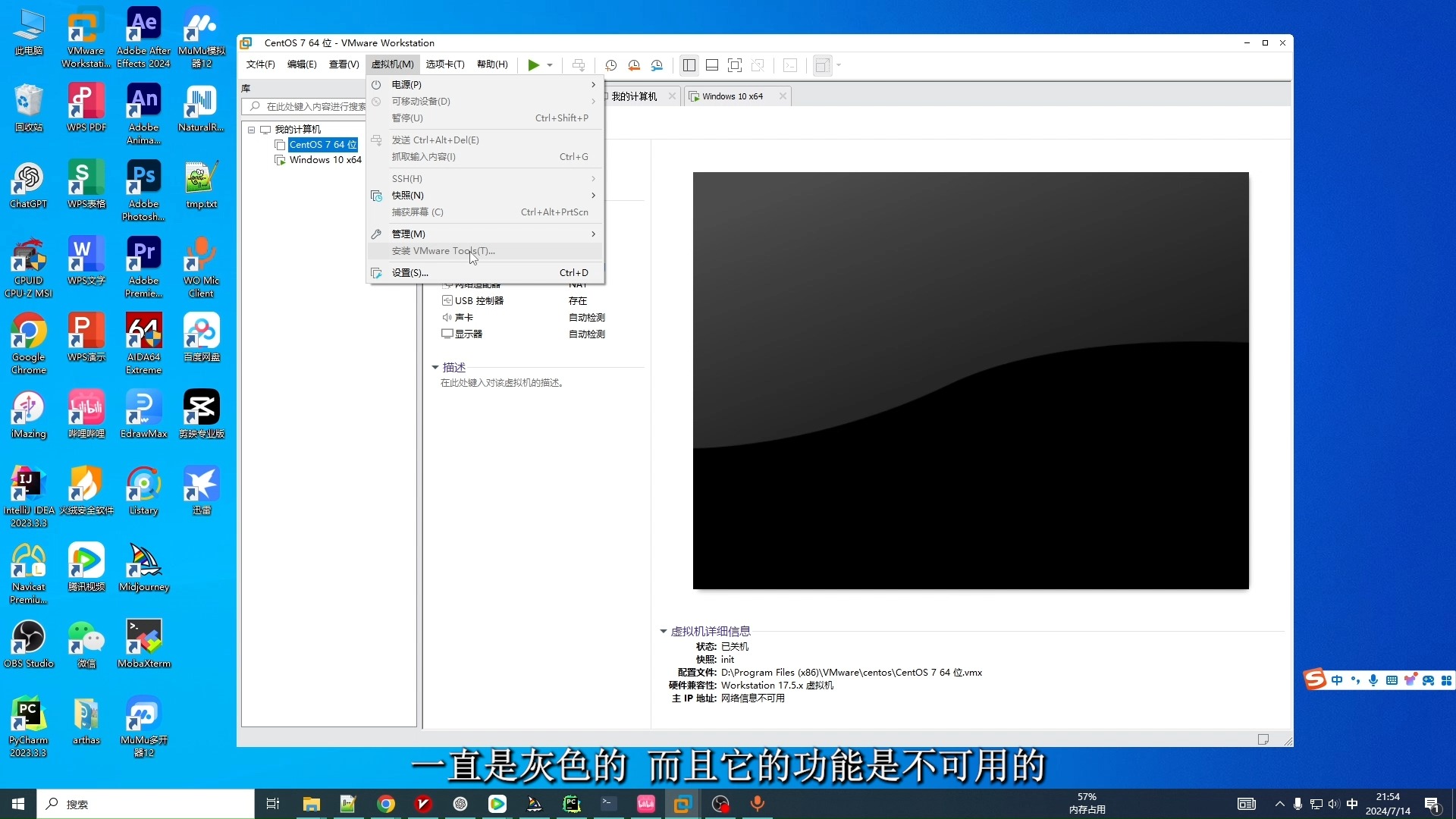Click the stretch guest display icon
1456x819 pixels.
(822, 65)
